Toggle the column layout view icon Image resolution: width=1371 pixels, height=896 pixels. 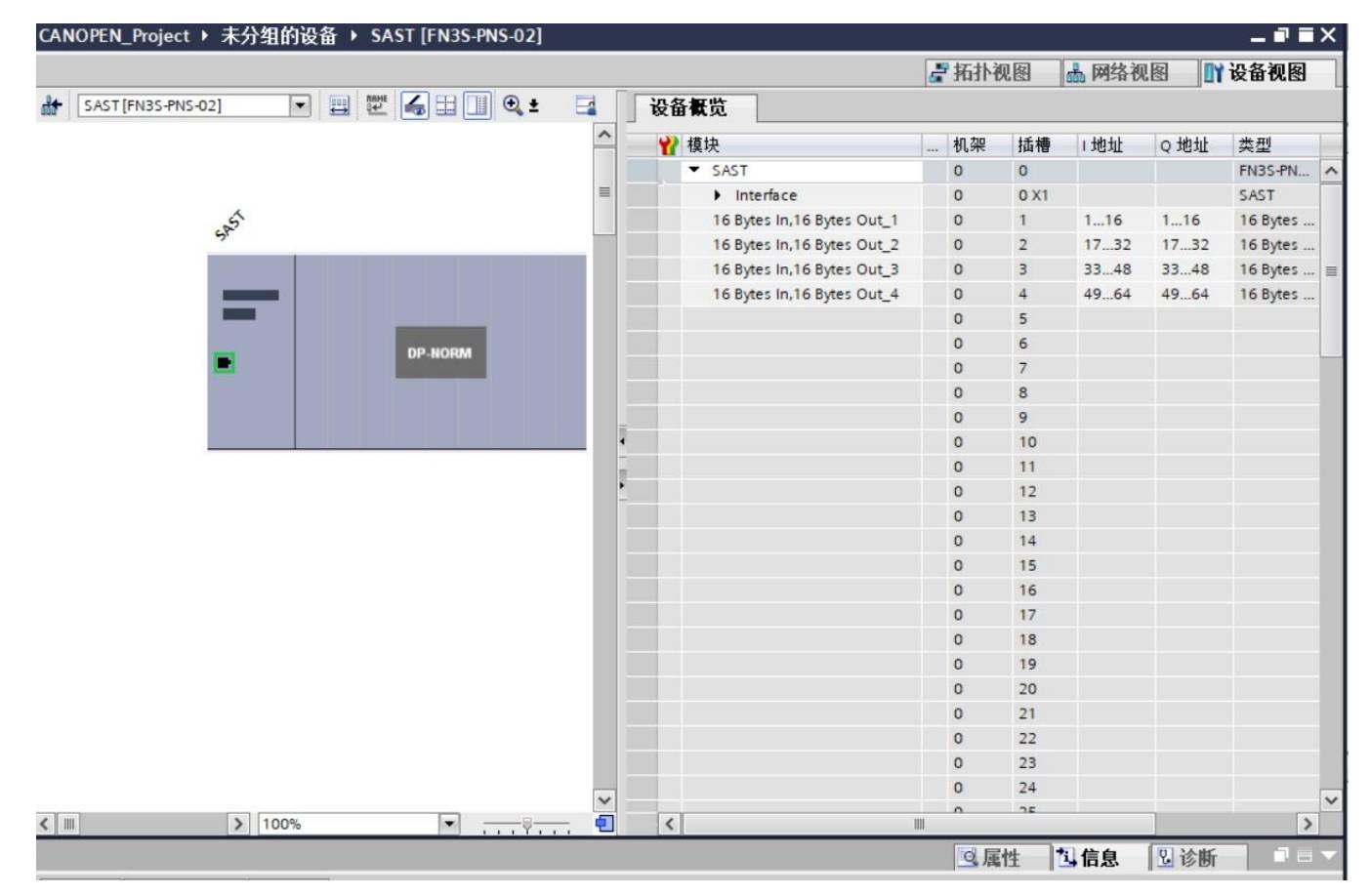pos(477,105)
